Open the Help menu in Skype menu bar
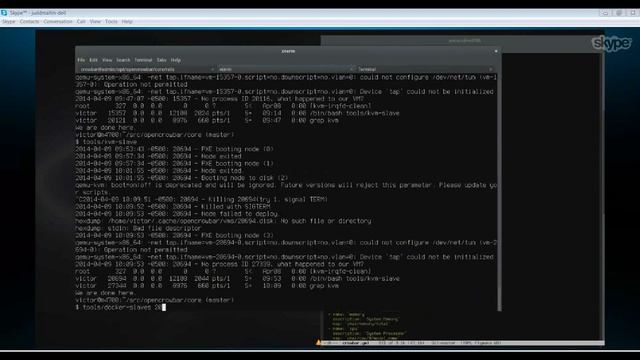Screen dimensions: 640x360 point(127,22)
